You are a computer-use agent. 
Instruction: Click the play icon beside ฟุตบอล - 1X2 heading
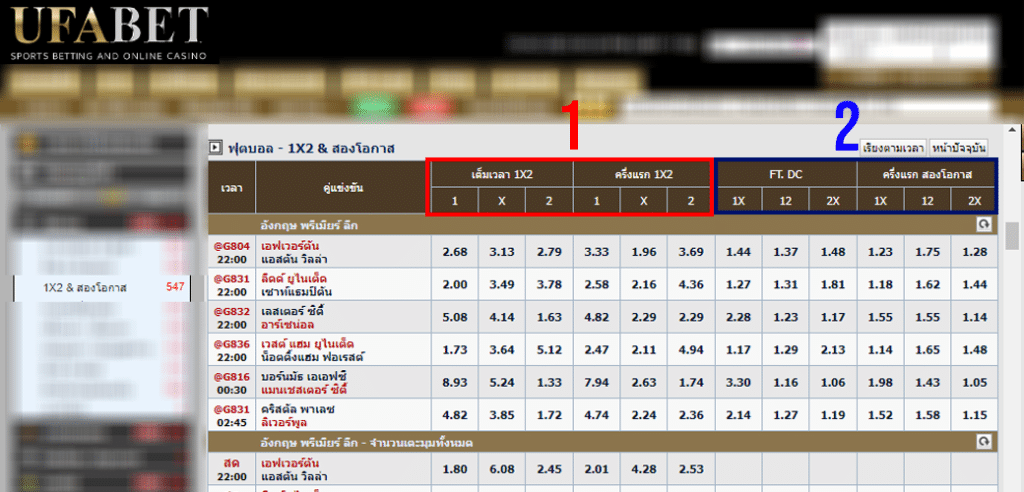[214, 148]
